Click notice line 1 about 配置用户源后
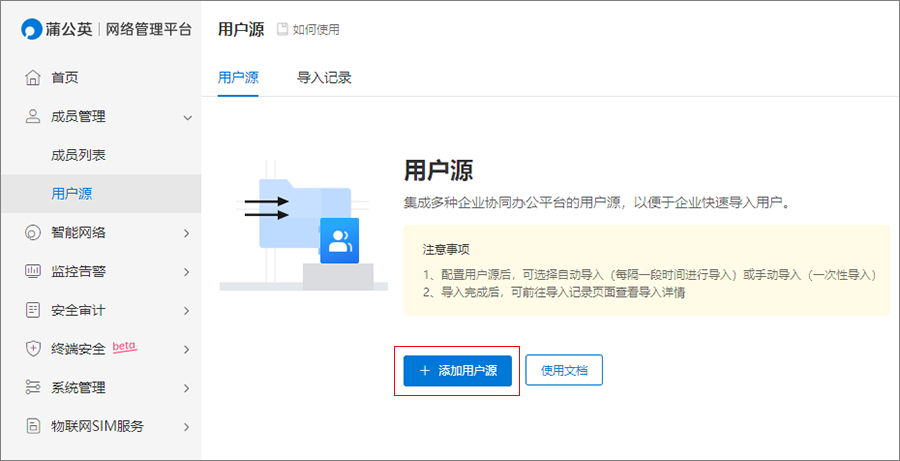 649,275
